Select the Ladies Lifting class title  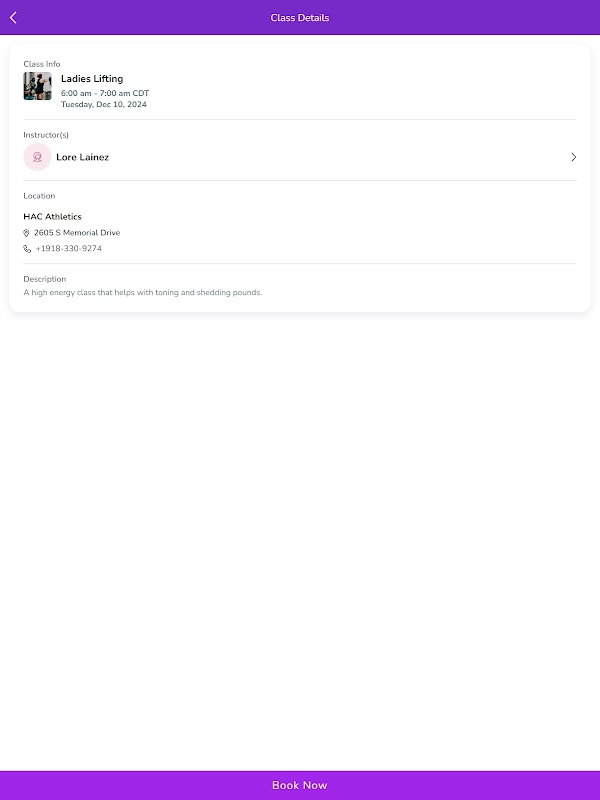(92, 79)
